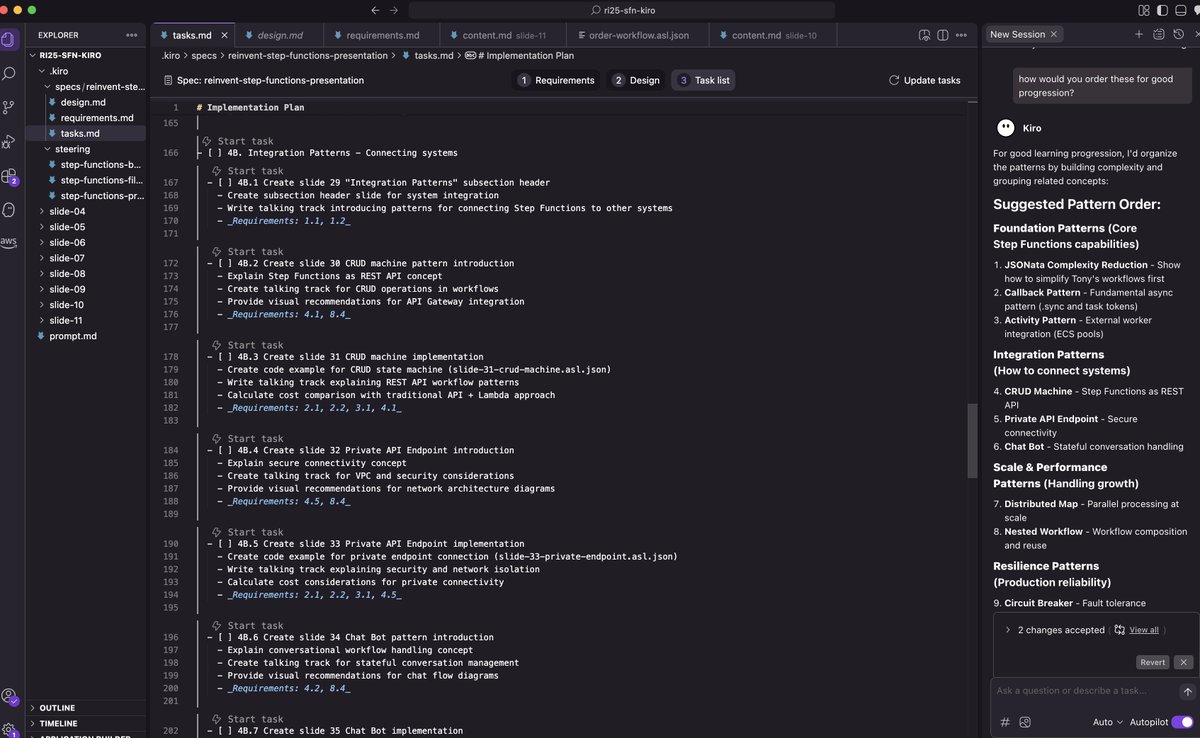Attach an image to the chat
This screenshot has height=738, width=1200.
point(1025,722)
